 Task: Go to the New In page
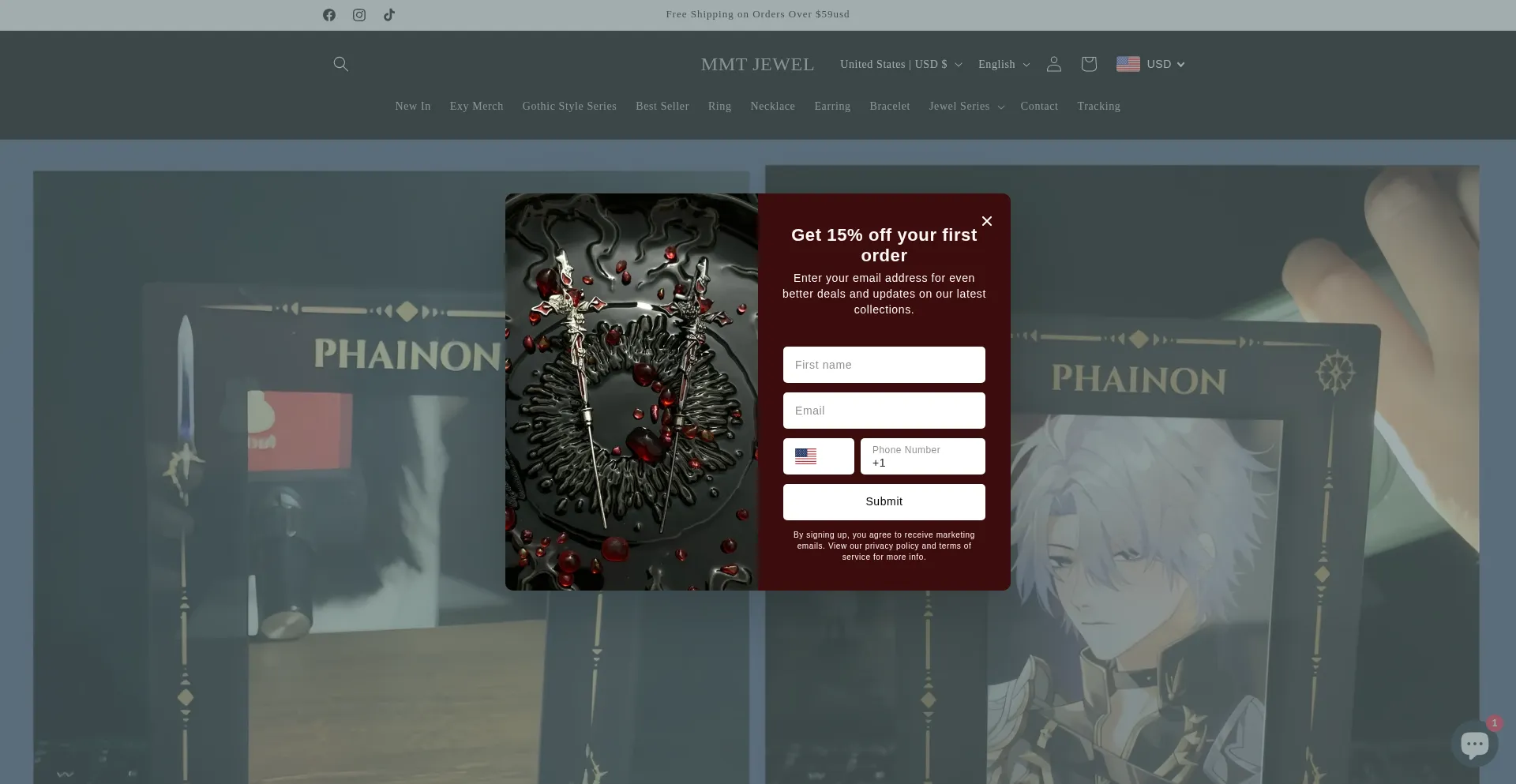pyautogui.click(x=413, y=106)
